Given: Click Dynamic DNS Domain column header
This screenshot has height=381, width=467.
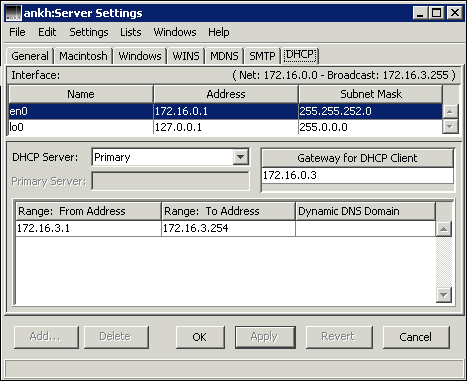Looking at the screenshot, I should click(365, 211).
